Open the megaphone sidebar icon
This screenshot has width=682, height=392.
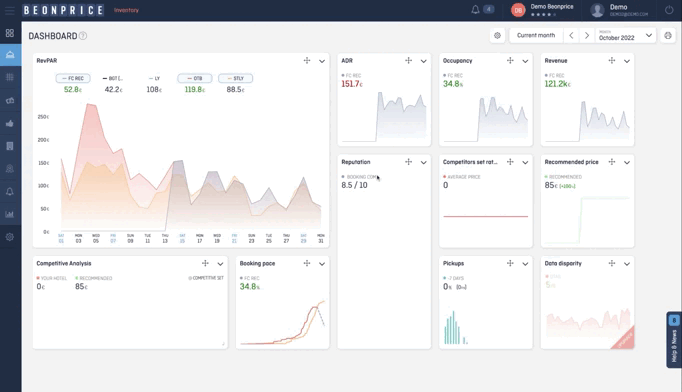10,101
